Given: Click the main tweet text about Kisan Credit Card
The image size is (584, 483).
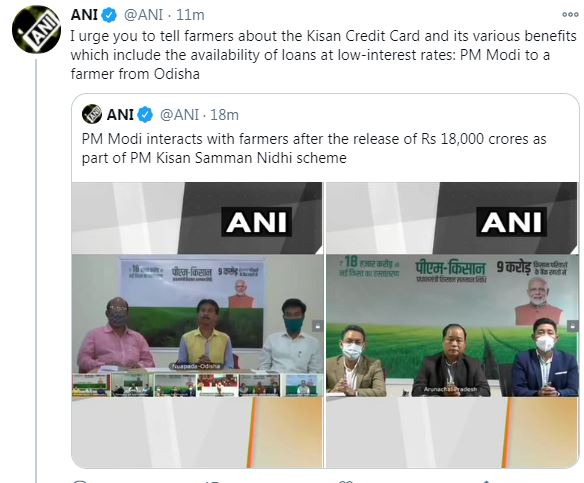Looking at the screenshot, I should [x=323, y=55].
